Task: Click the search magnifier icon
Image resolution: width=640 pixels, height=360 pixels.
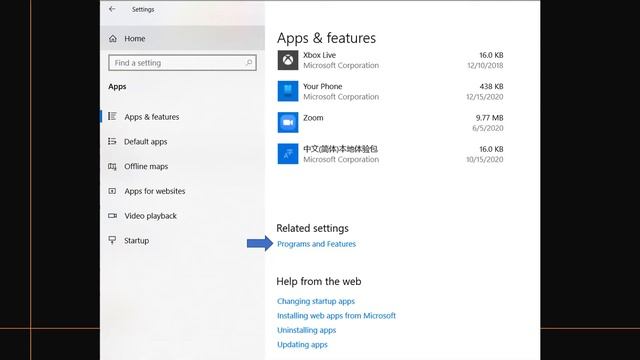Action: (x=249, y=62)
